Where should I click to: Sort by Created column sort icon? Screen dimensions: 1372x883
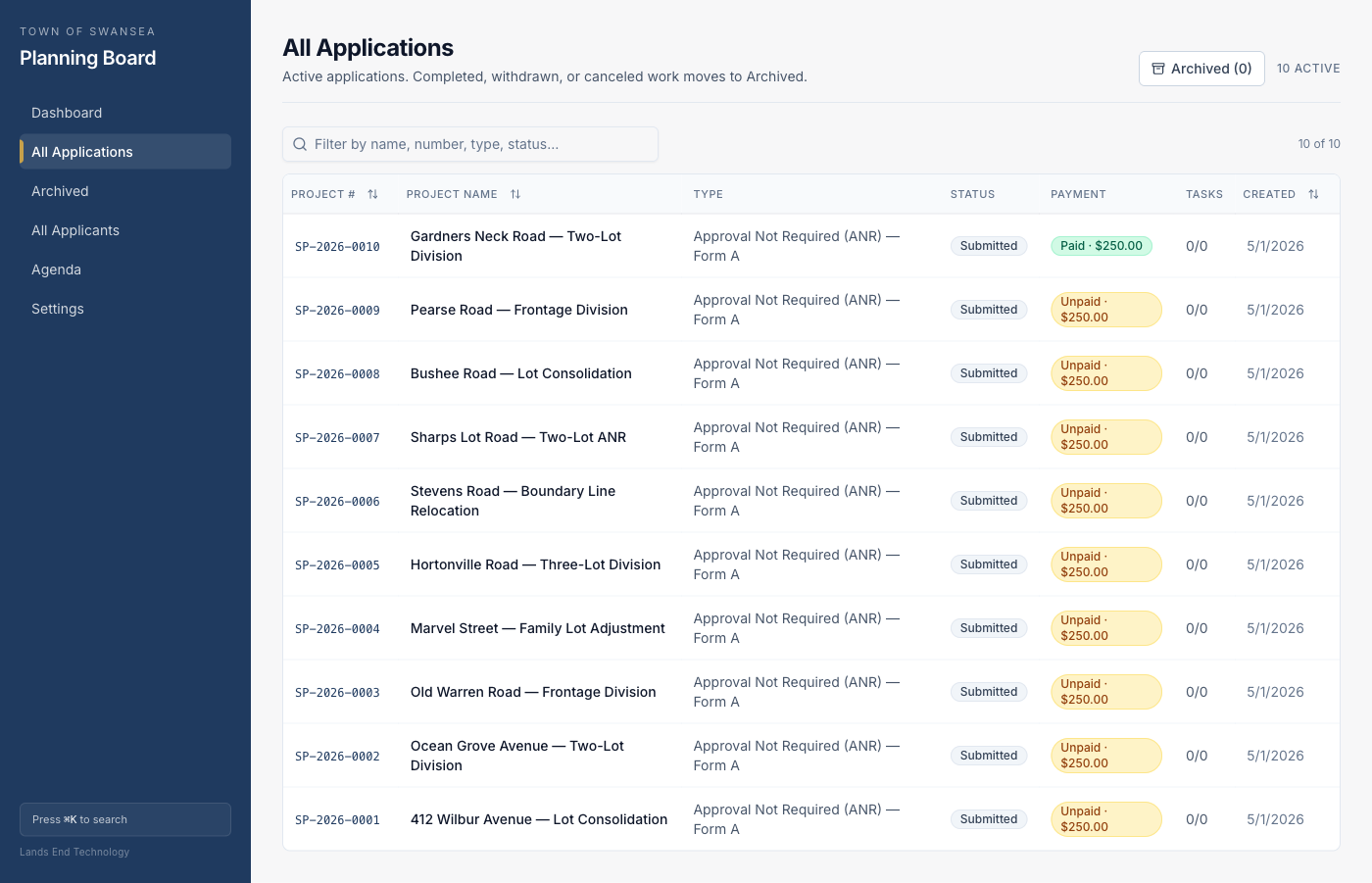click(1313, 194)
